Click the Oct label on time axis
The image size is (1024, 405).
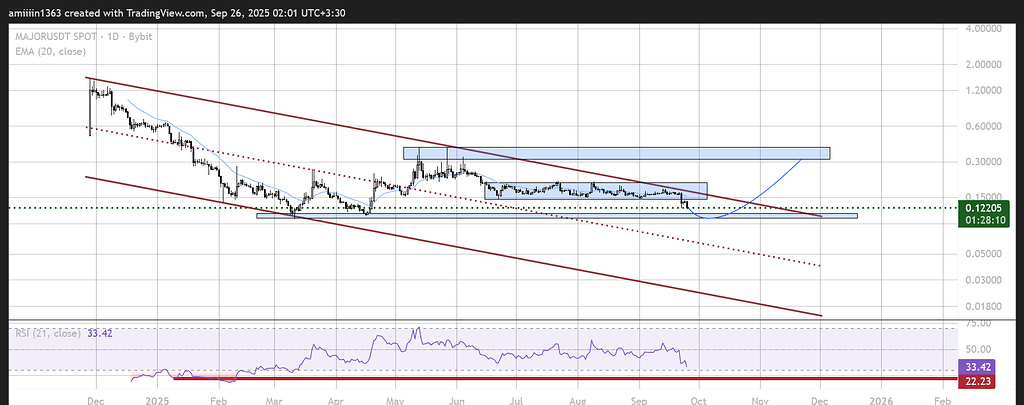pyautogui.click(x=700, y=397)
